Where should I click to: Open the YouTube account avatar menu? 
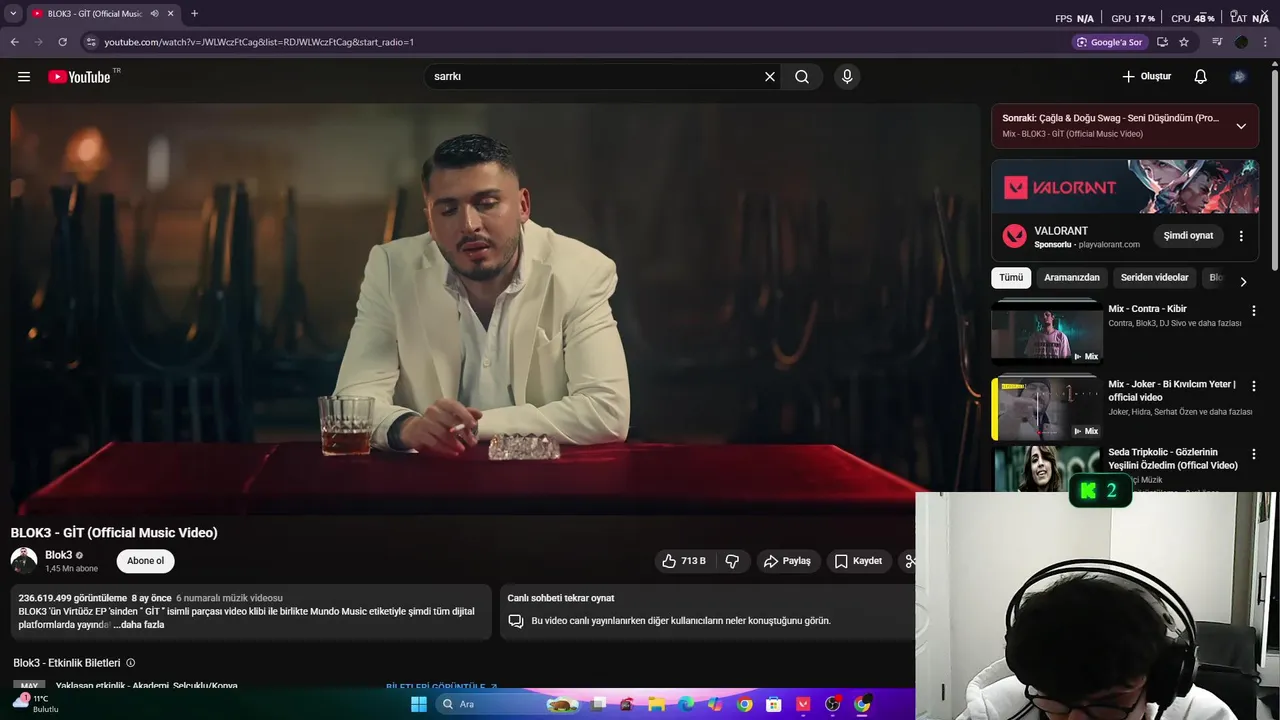coord(1240,77)
